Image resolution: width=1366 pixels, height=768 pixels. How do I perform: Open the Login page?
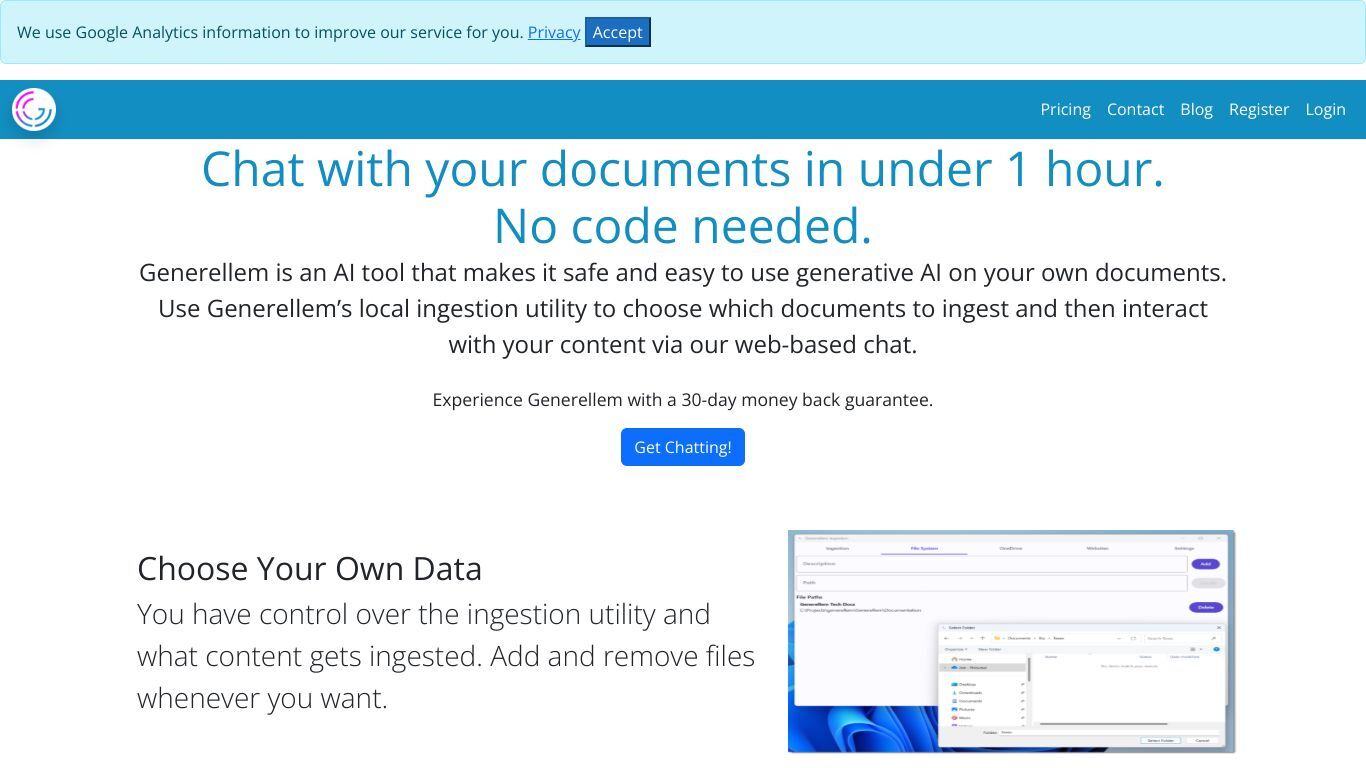[1325, 109]
